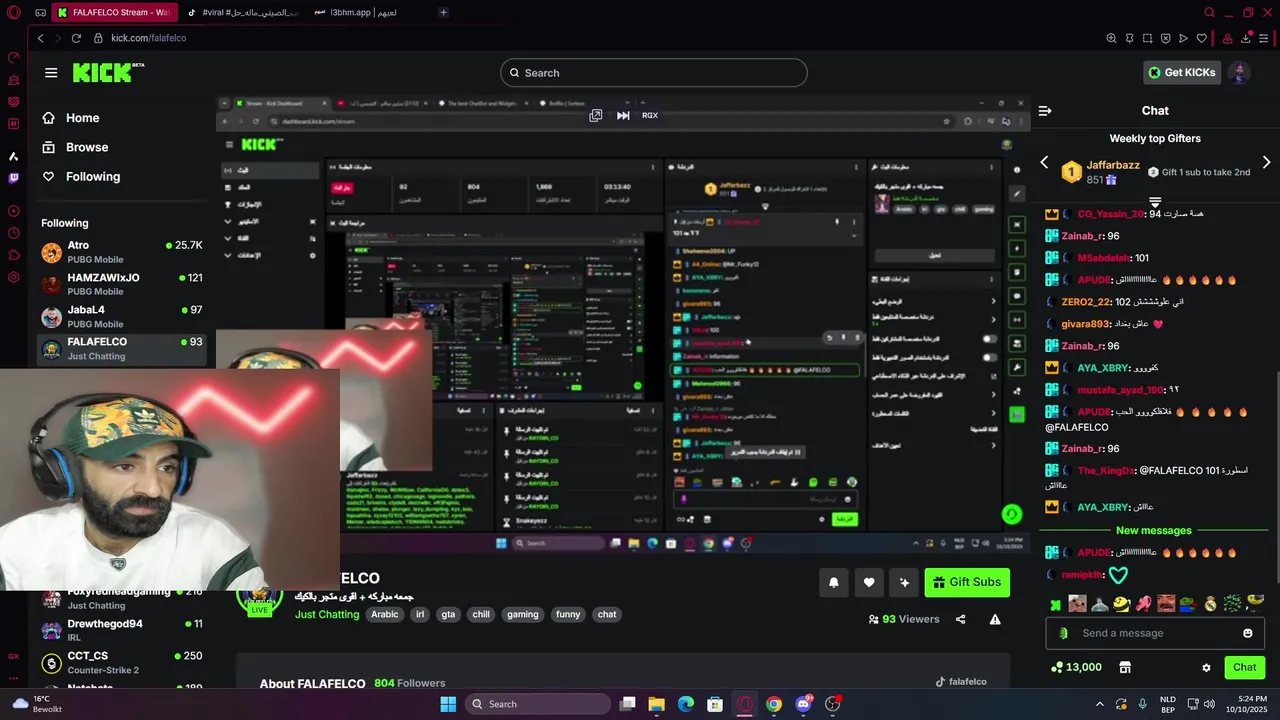Image resolution: width=1280 pixels, height=720 pixels.
Task: Focus the Kick Search field
Action: [x=653, y=73]
